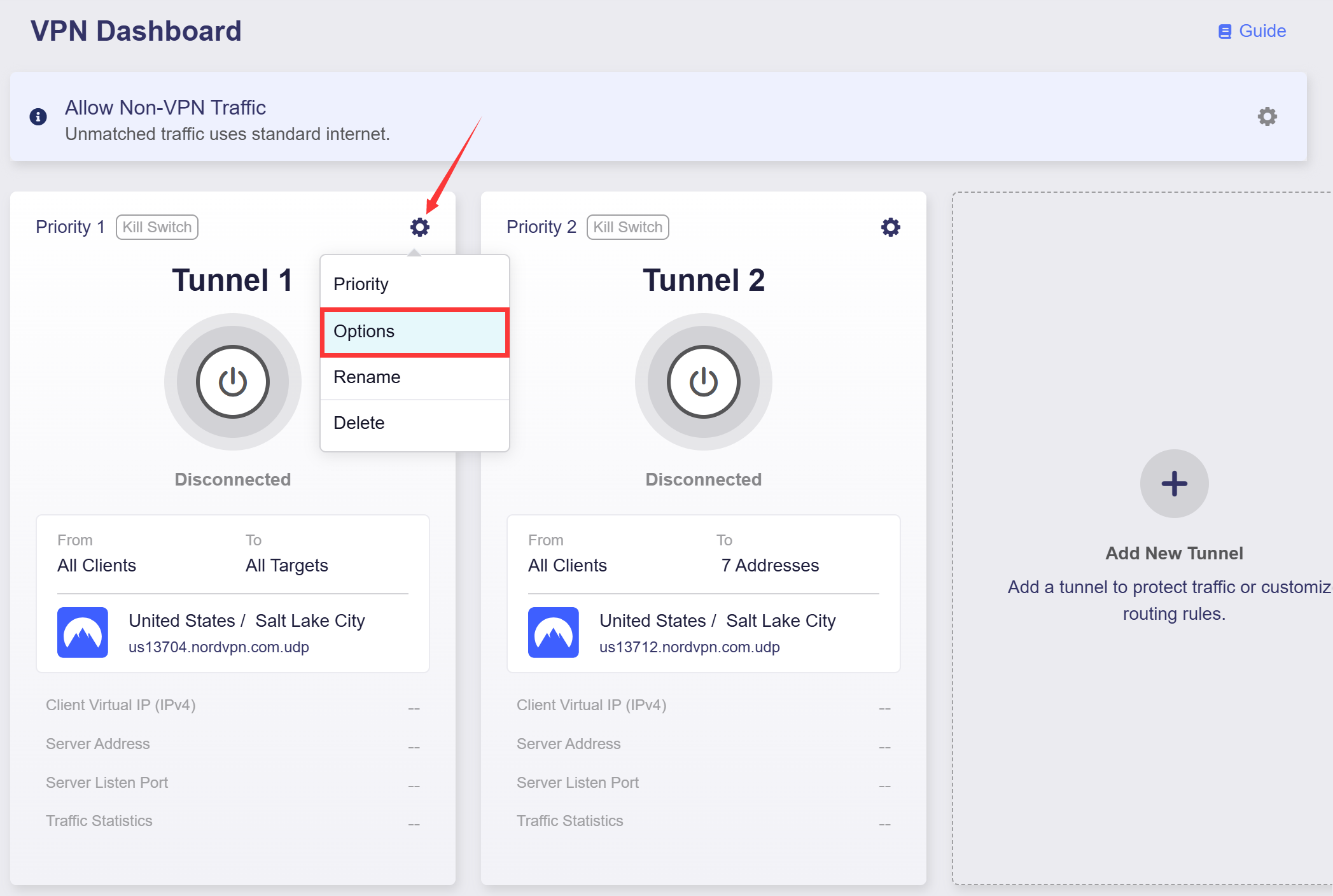Click Priority 2 label
This screenshot has height=896, width=1333.
click(541, 227)
